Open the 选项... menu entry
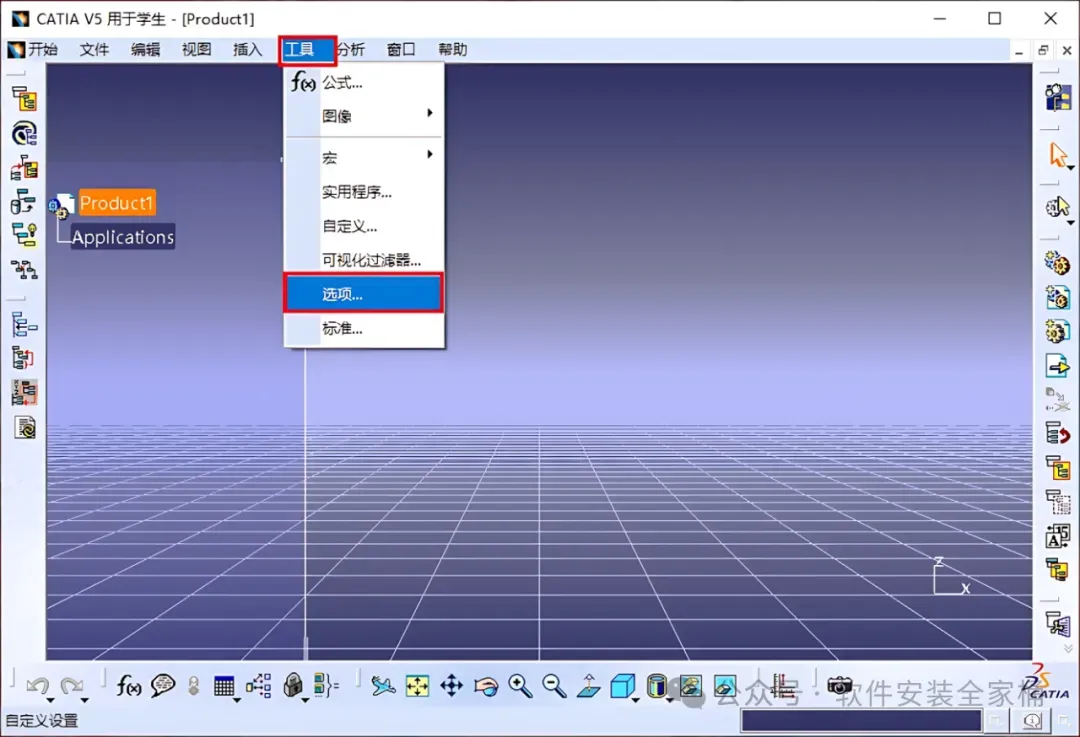 (x=363, y=294)
